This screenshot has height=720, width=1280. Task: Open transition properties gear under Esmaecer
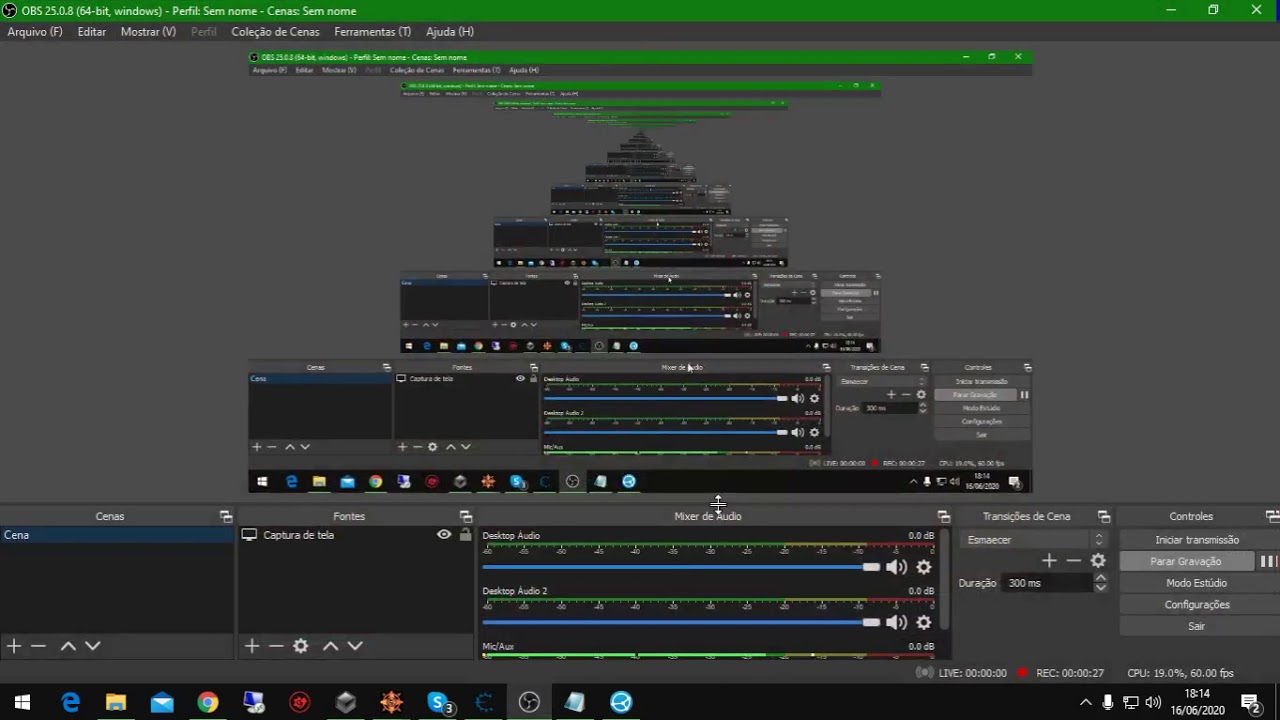tap(1098, 561)
